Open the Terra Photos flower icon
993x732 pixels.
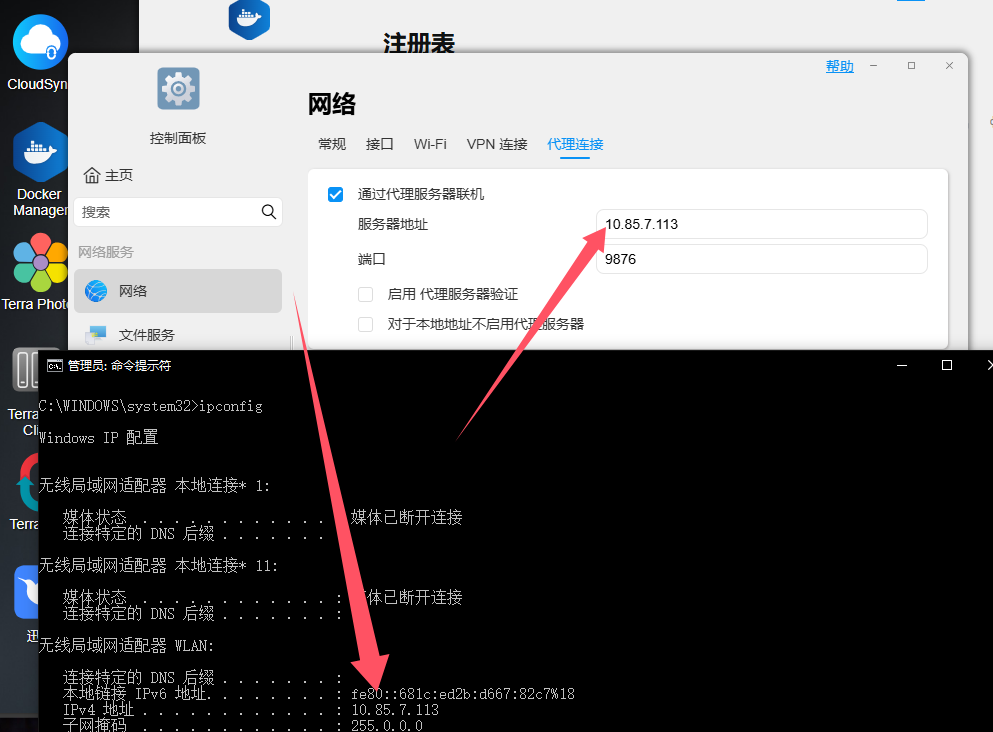coord(40,262)
